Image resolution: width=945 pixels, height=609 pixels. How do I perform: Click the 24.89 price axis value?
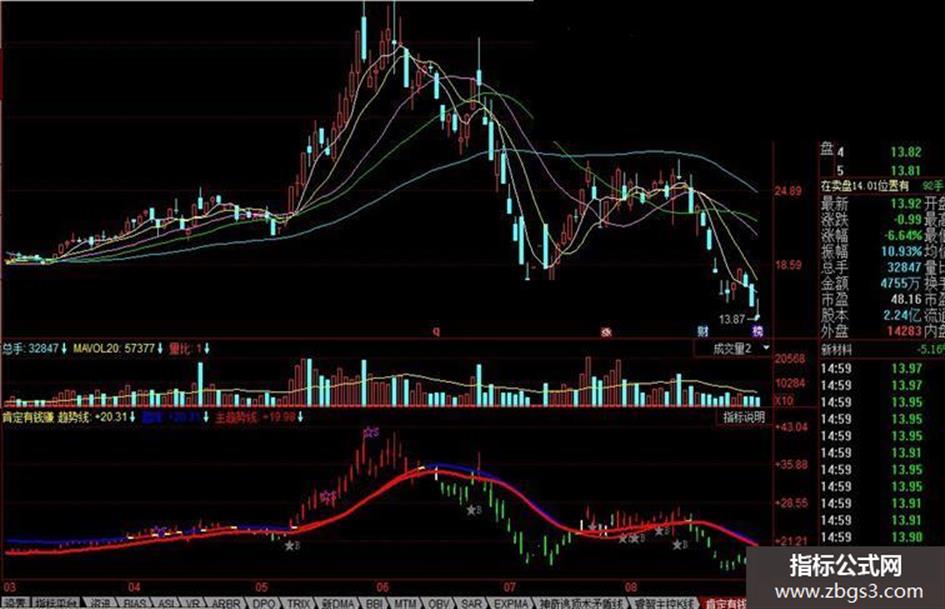tap(788, 192)
